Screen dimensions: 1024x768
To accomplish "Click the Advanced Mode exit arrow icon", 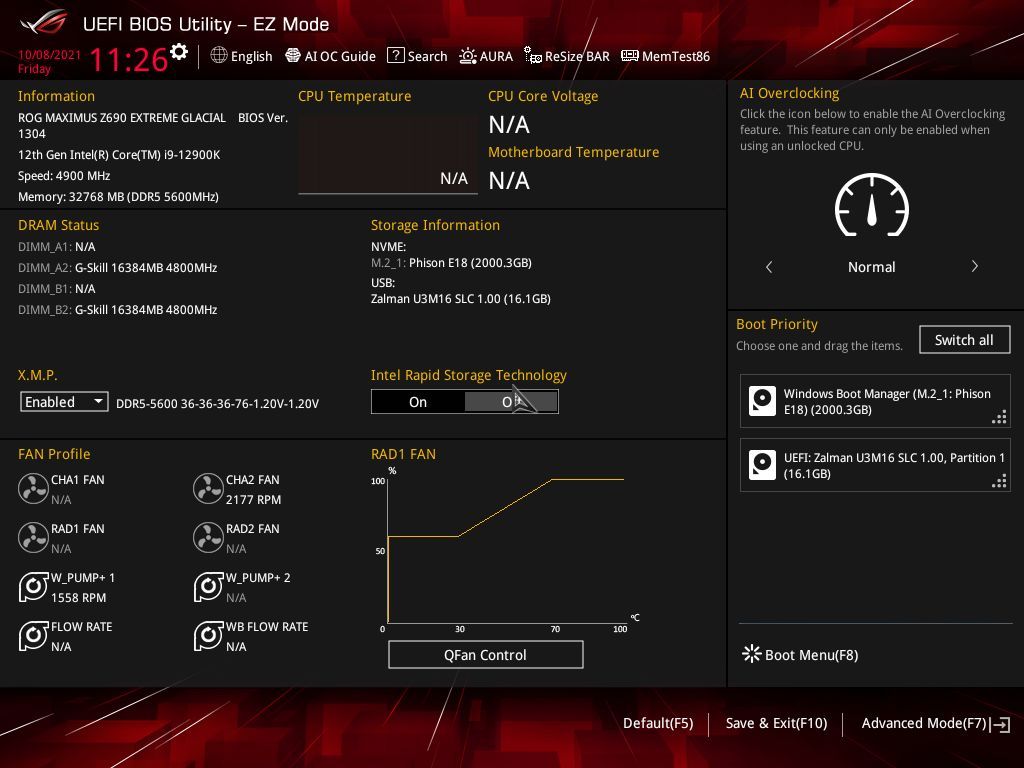I will 1000,724.
